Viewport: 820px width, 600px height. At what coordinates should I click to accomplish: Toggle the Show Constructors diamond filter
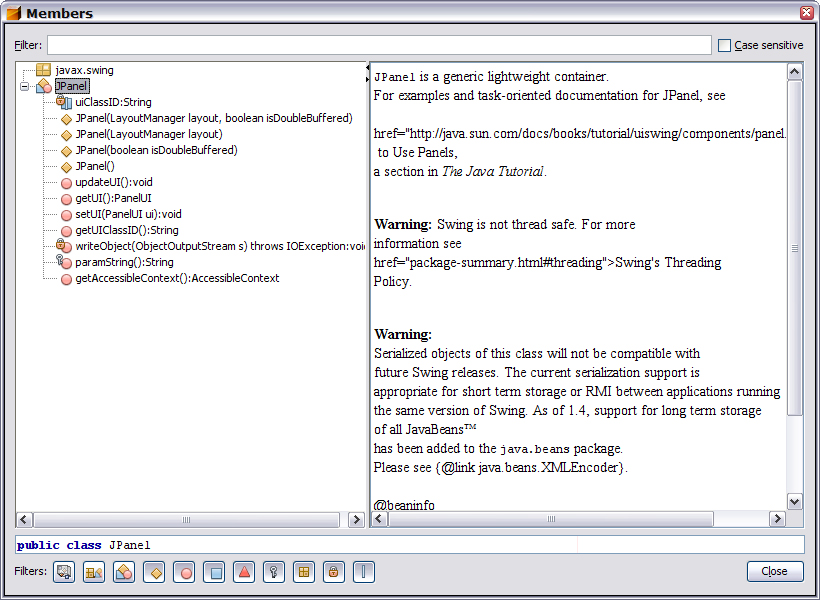[155, 572]
